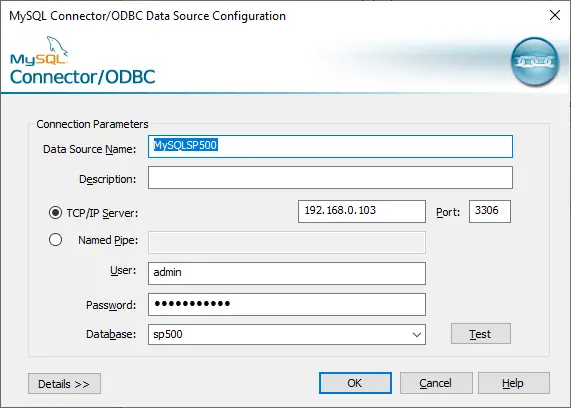Test the connection with the Test button
The width and height of the screenshot is (571, 408).
click(481, 333)
